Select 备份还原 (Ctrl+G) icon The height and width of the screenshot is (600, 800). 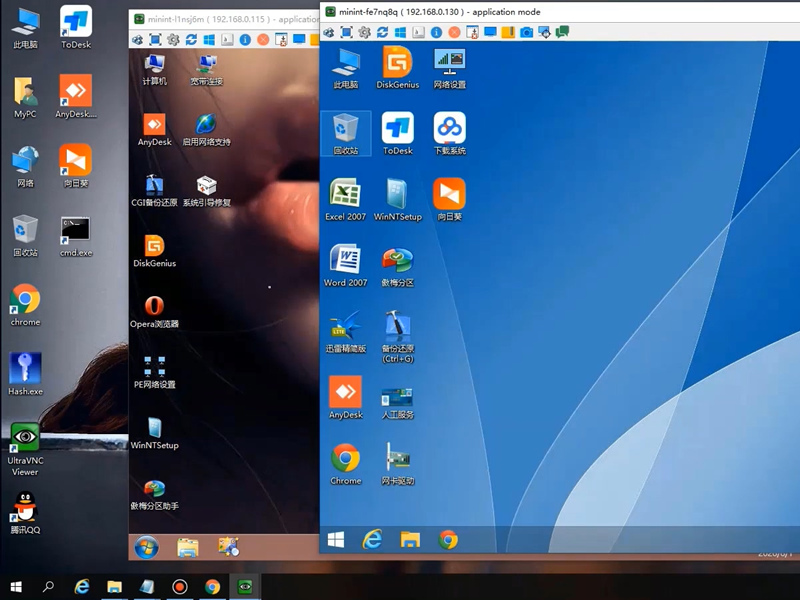(x=397, y=337)
